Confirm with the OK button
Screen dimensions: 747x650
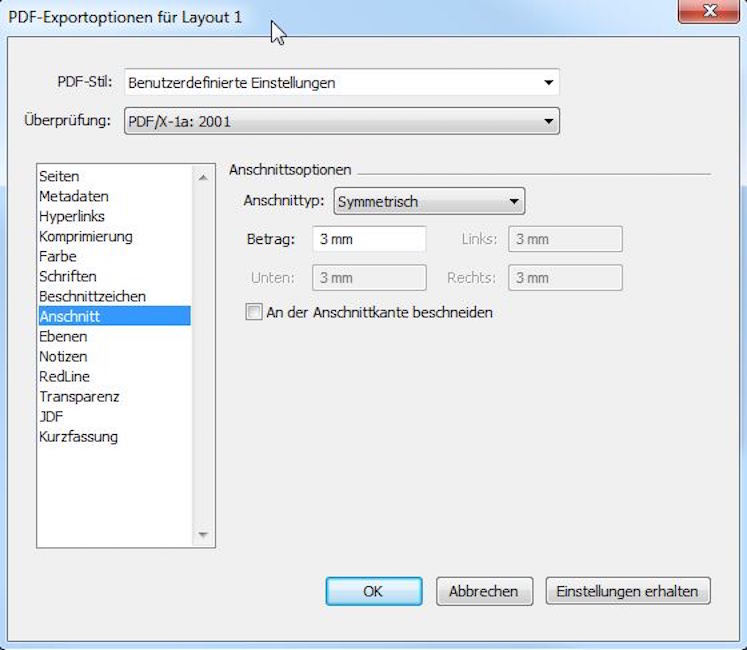pos(374,591)
